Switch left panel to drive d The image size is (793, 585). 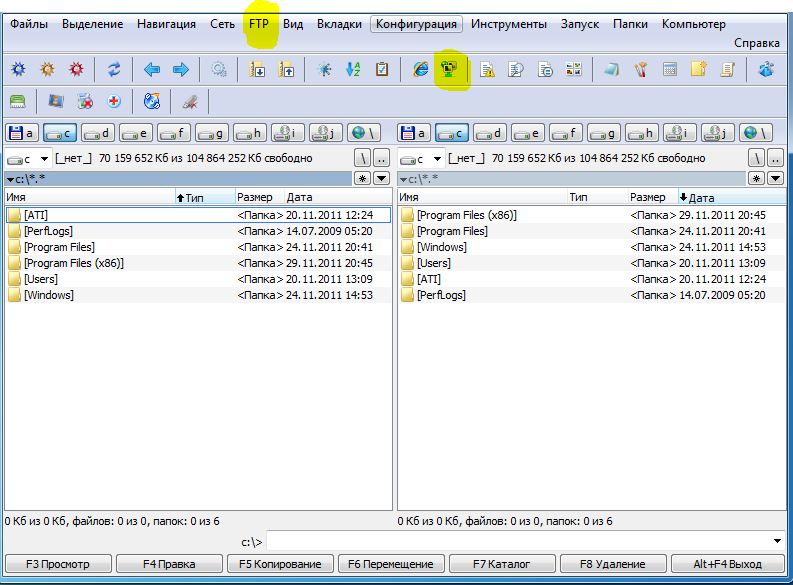97,133
